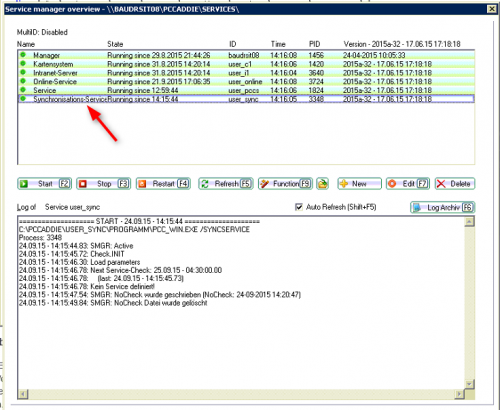Create a new service with New button
The height and width of the screenshot is (410, 500).
point(359,184)
